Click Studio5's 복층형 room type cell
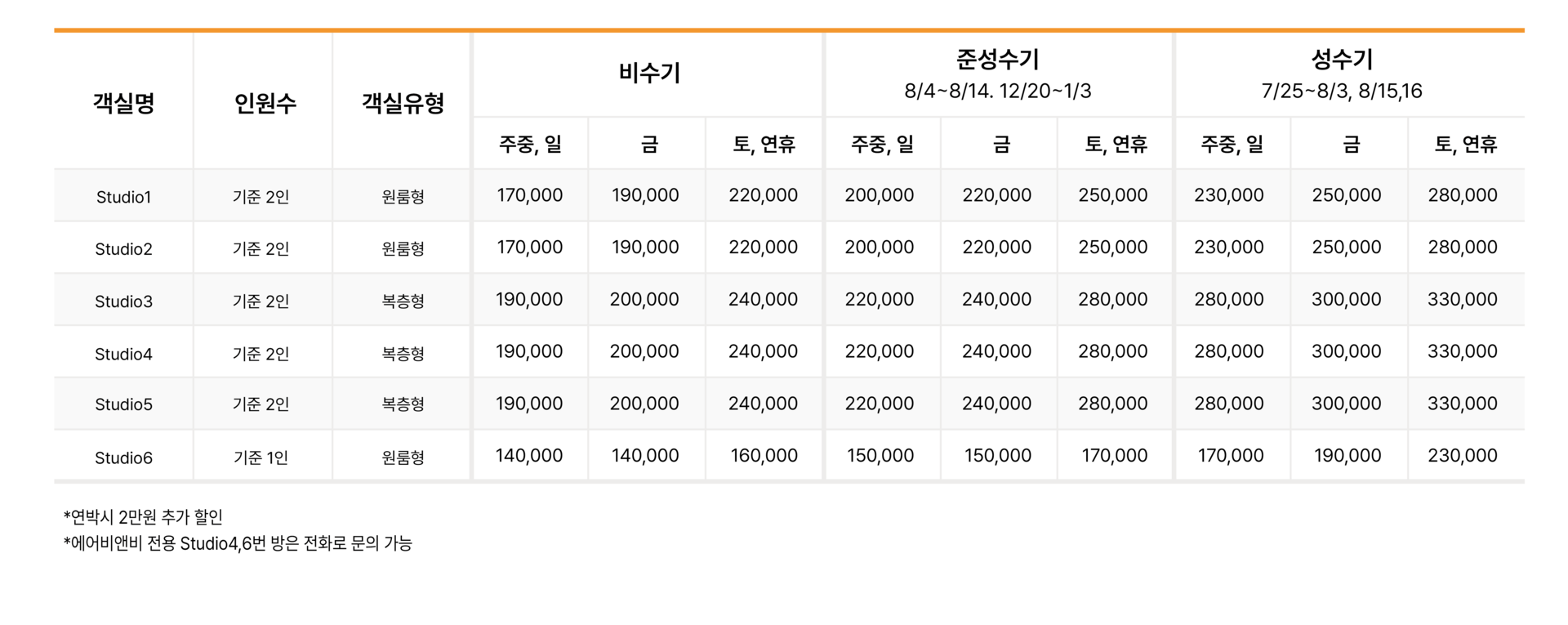 point(403,404)
